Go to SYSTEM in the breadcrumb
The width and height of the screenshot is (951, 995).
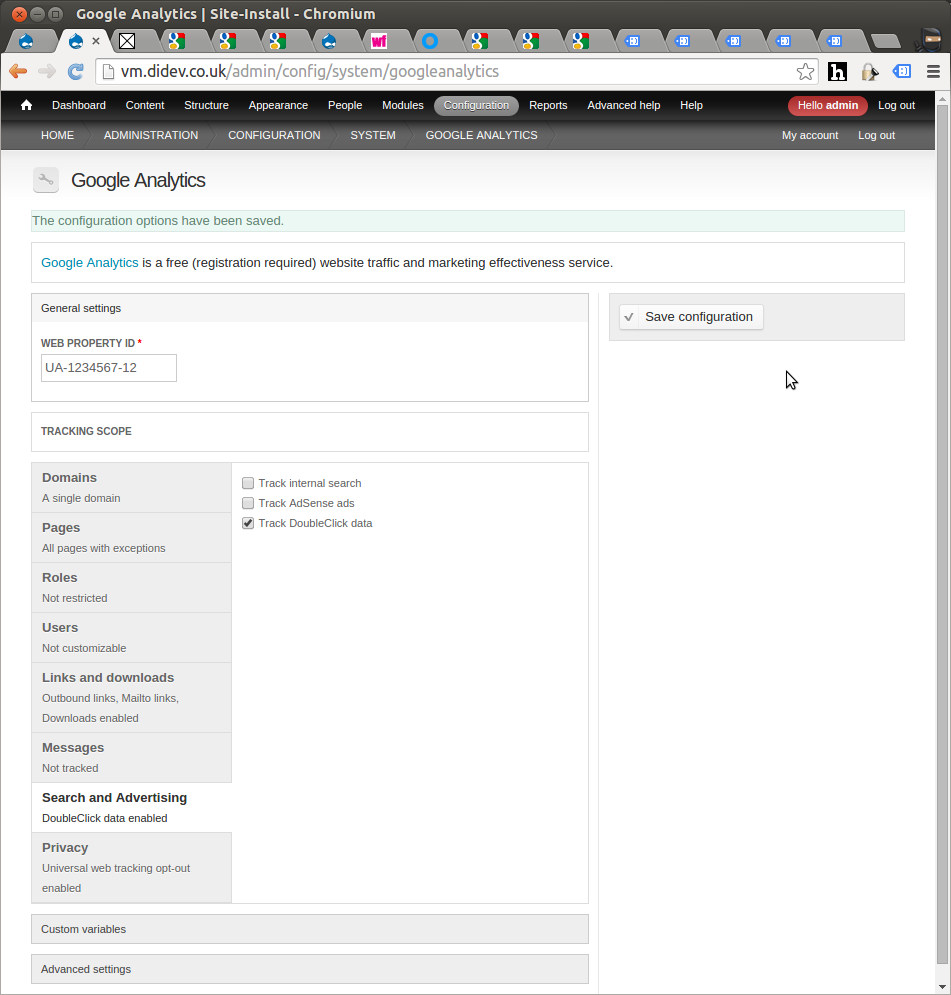[x=373, y=135]
